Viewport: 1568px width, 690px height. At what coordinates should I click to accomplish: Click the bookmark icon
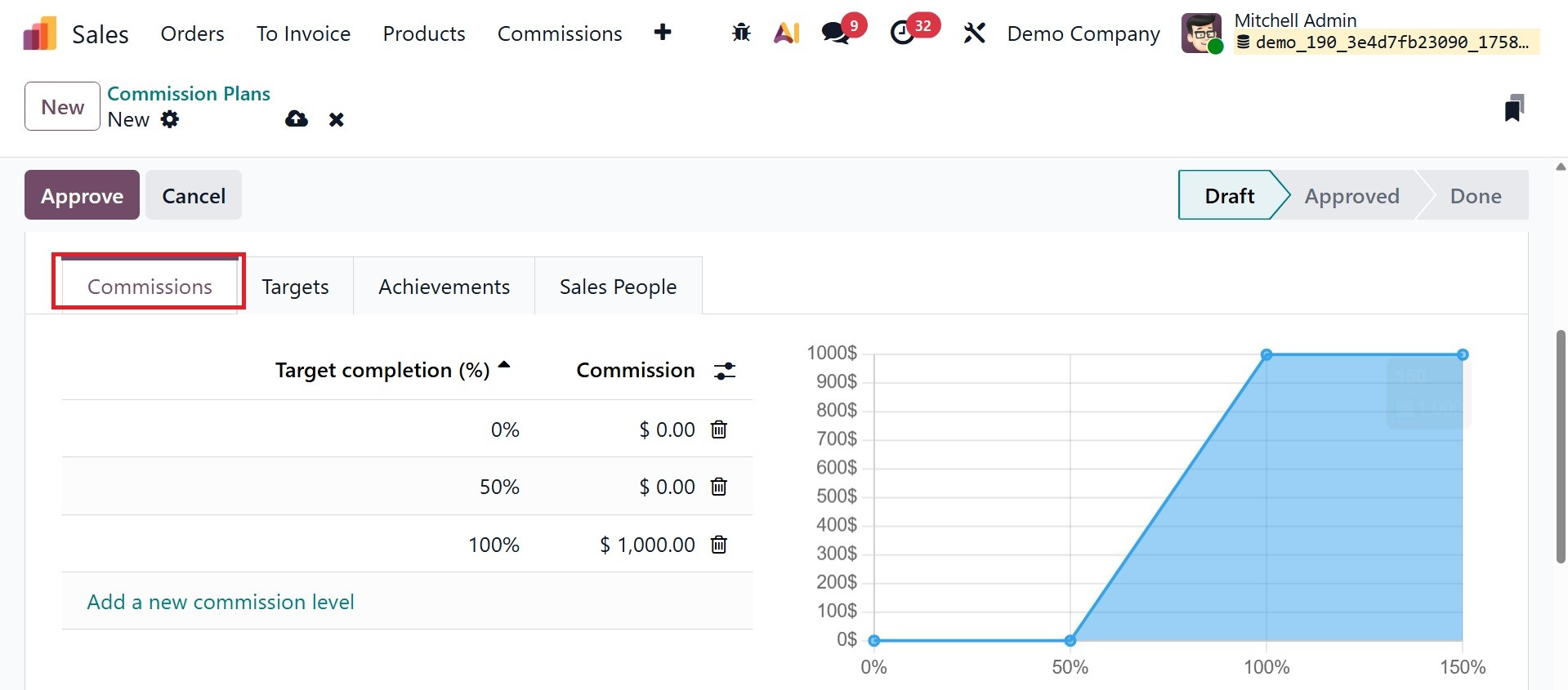pyautogui.click(x=1514, y=108)
